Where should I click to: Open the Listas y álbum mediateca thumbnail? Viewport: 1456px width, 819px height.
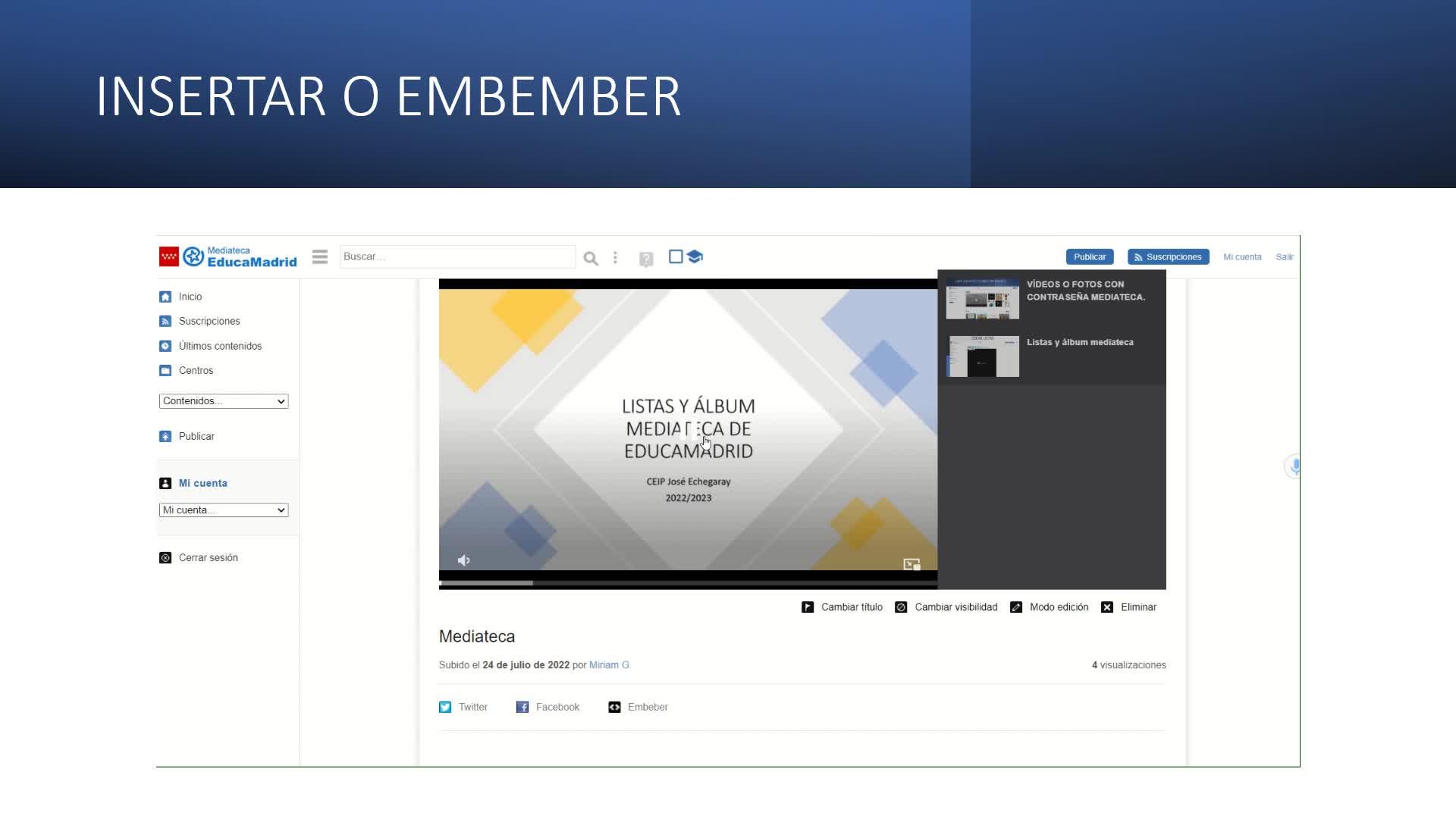[983, 356]
